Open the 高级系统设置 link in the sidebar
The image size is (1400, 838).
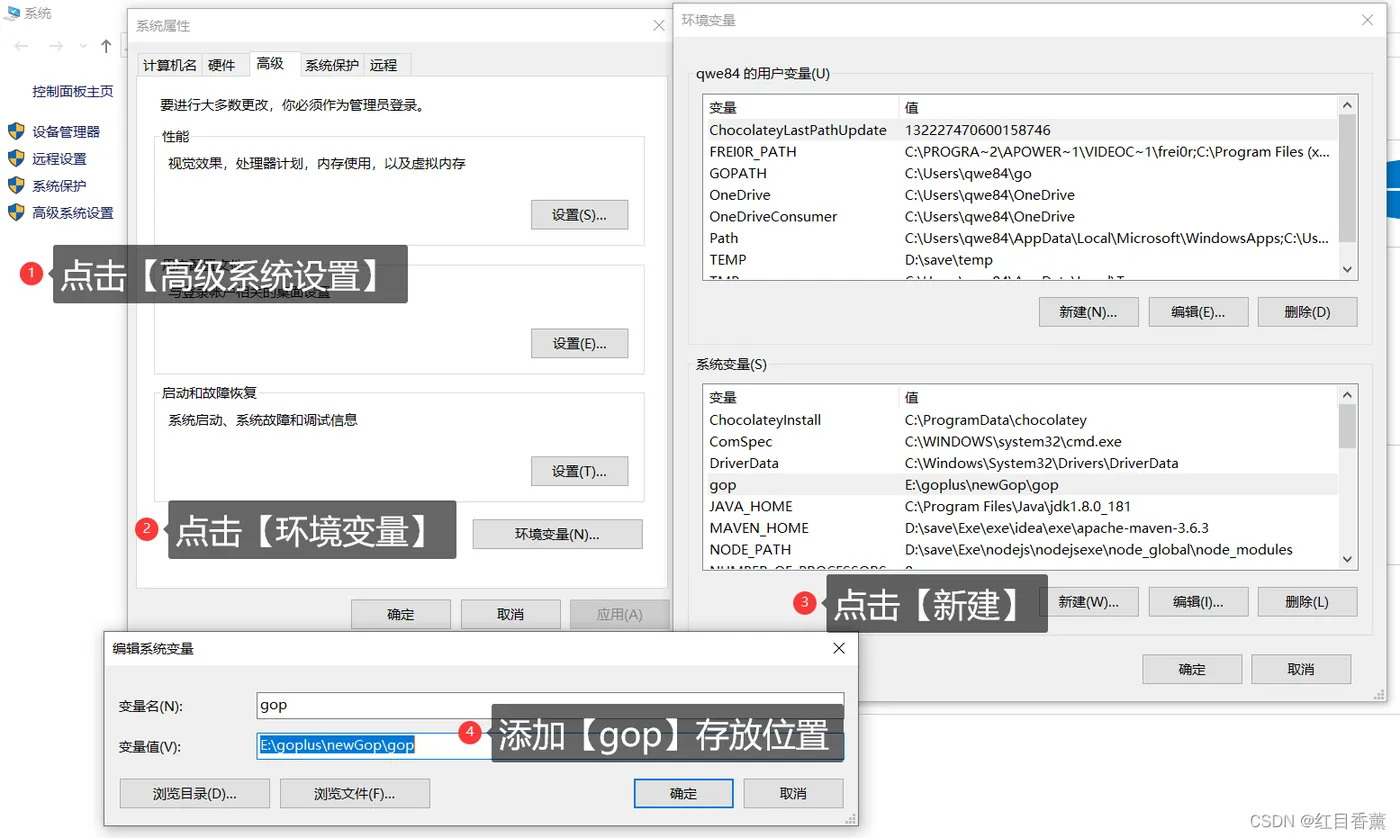tap(73, 212)
